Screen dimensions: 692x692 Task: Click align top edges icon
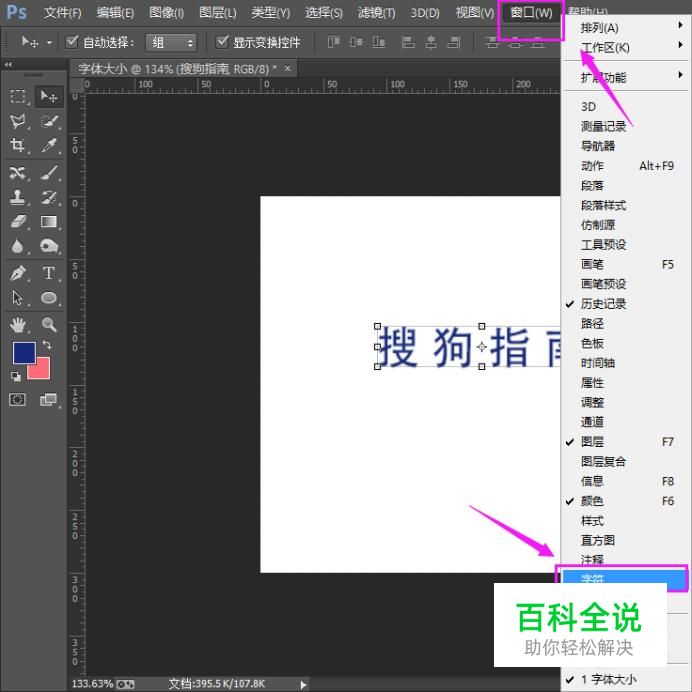point(334,42)
